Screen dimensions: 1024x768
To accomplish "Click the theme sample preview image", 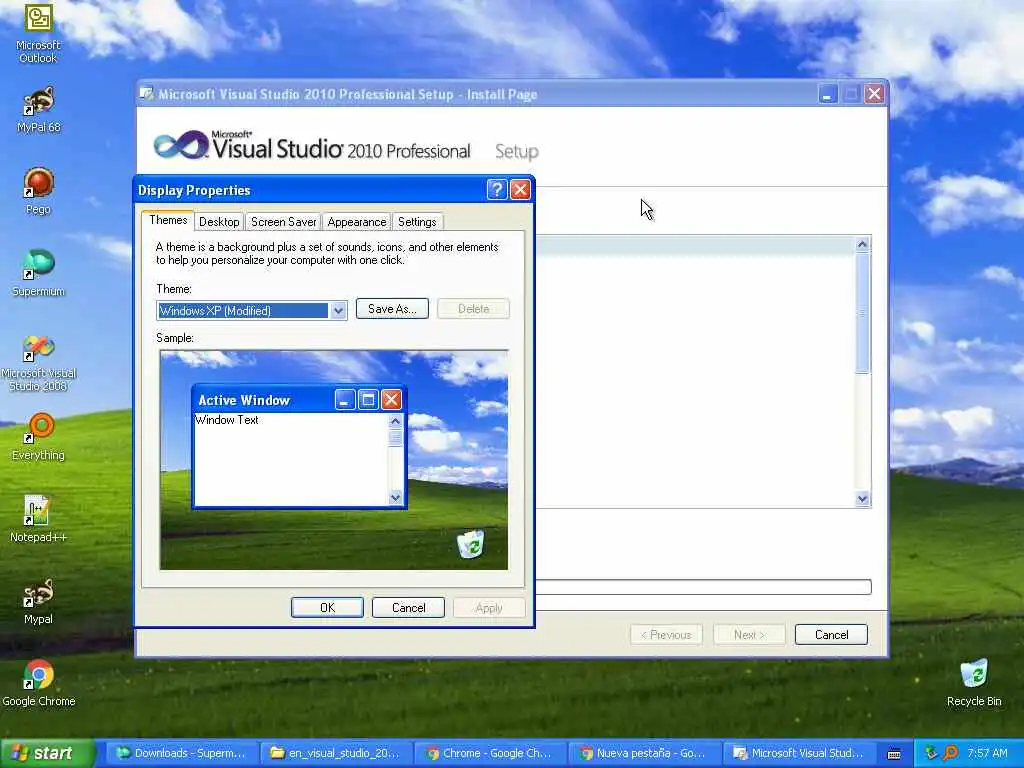I will [334, 460].
